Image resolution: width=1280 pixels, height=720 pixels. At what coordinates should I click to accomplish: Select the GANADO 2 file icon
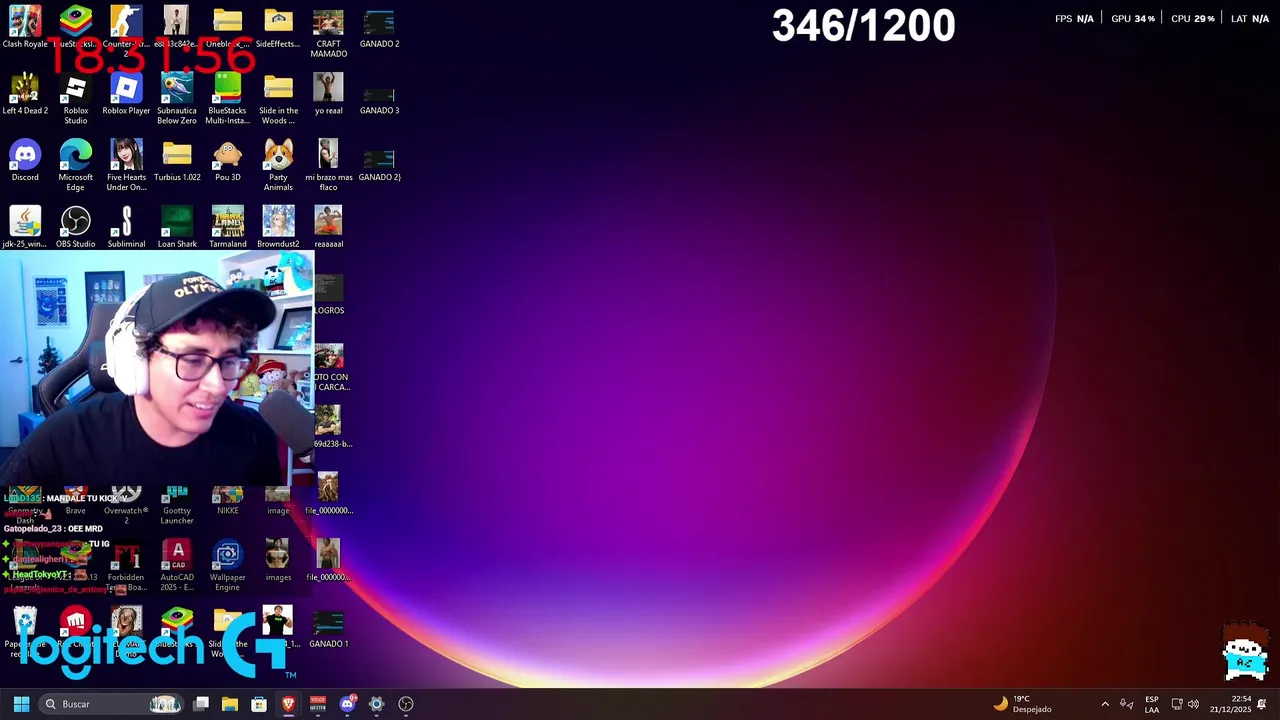tap(379, 28)
